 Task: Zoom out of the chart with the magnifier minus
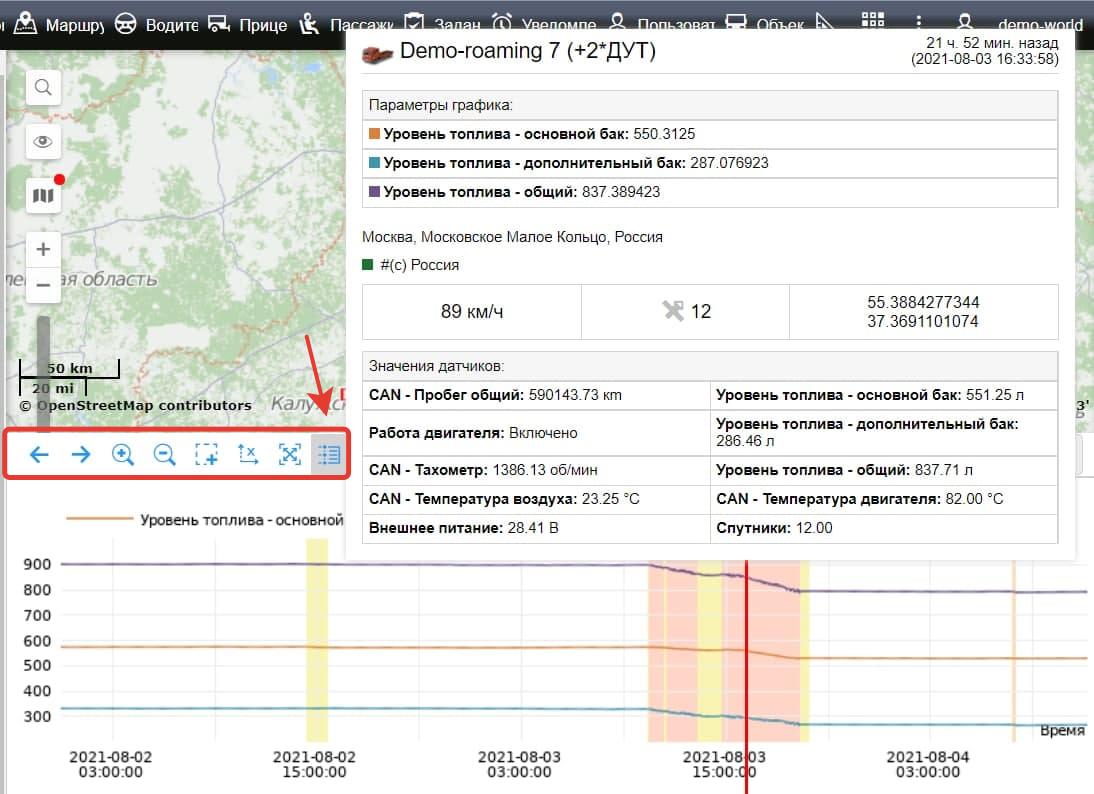click(x=164, y=455)
